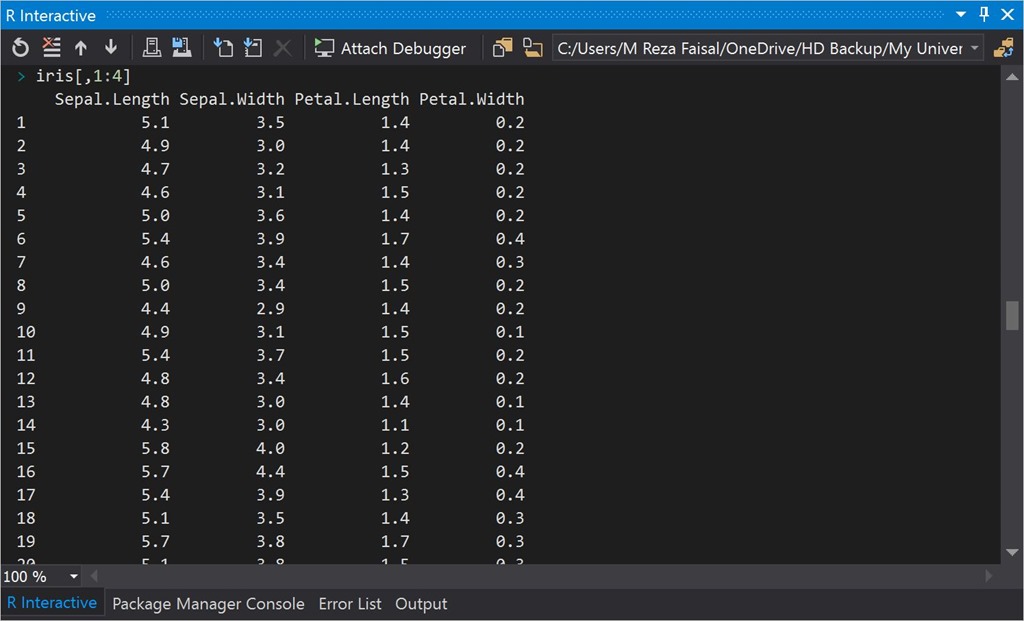Screen dimensions: 1024x621
Task: Open the working directory path dropdown
Action: point(974,48)
